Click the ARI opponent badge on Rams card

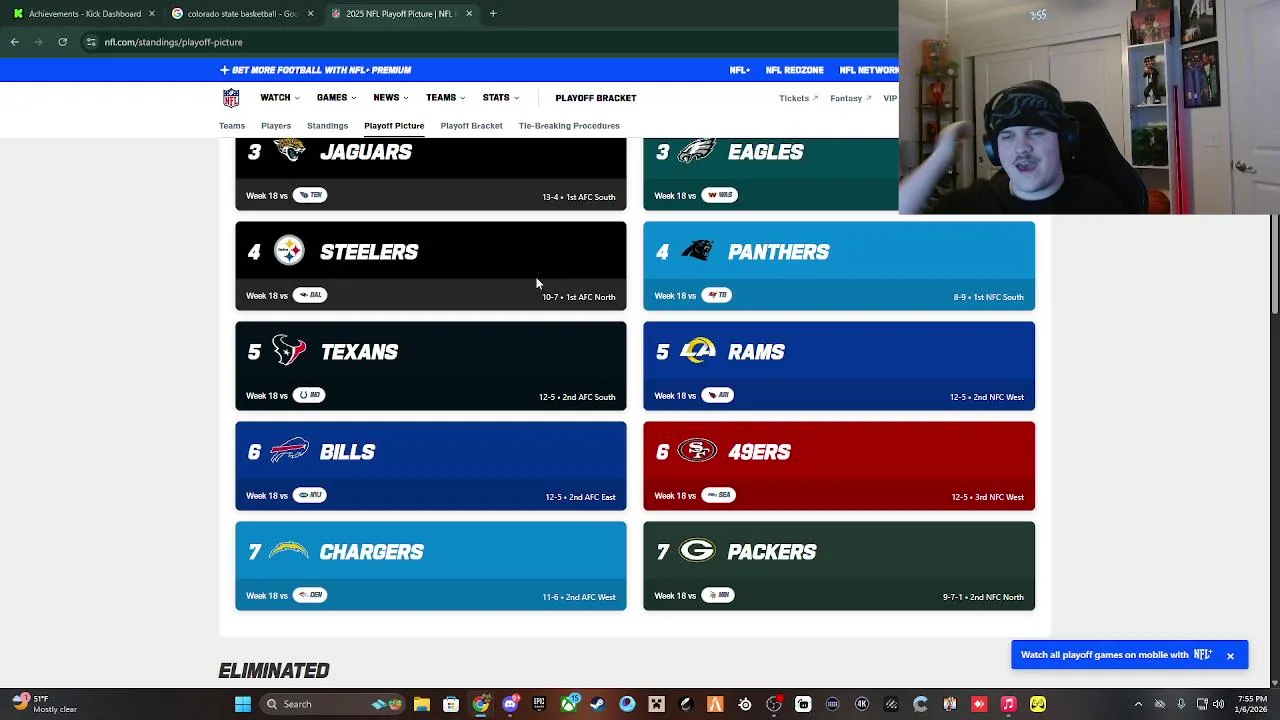click(x=718, y=395)
